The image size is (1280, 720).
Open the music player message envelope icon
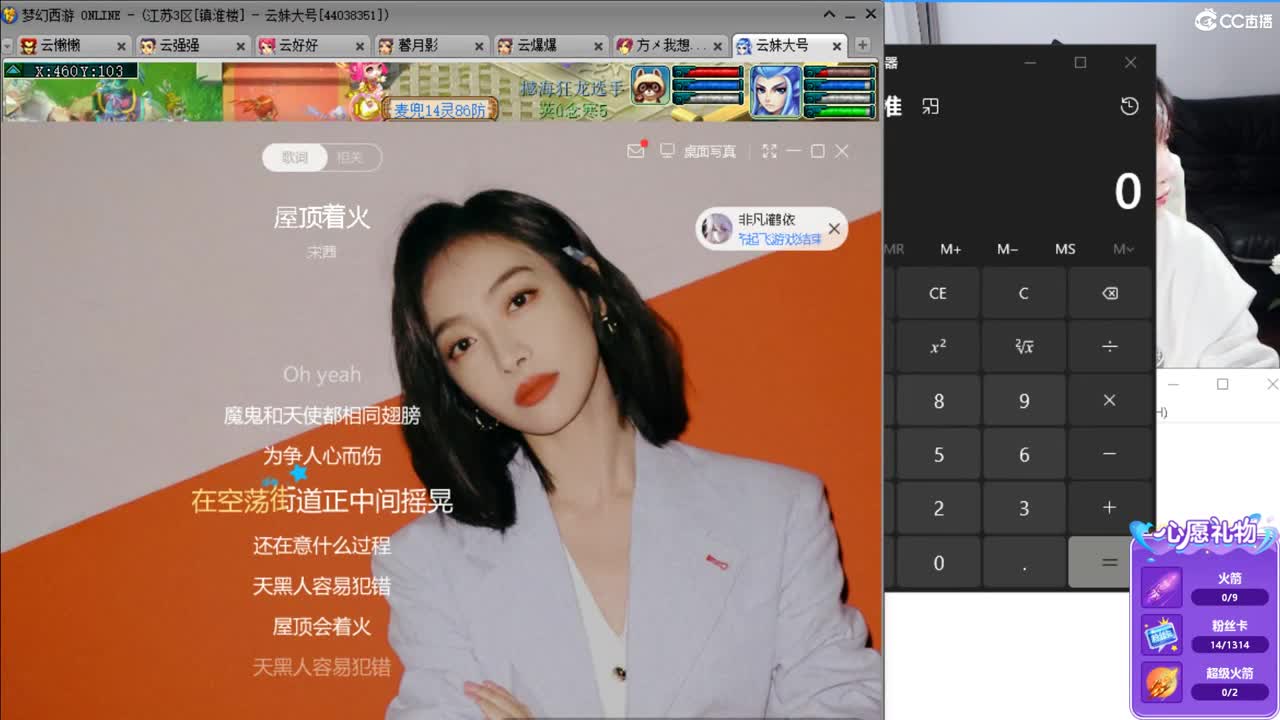click(636, 151)
